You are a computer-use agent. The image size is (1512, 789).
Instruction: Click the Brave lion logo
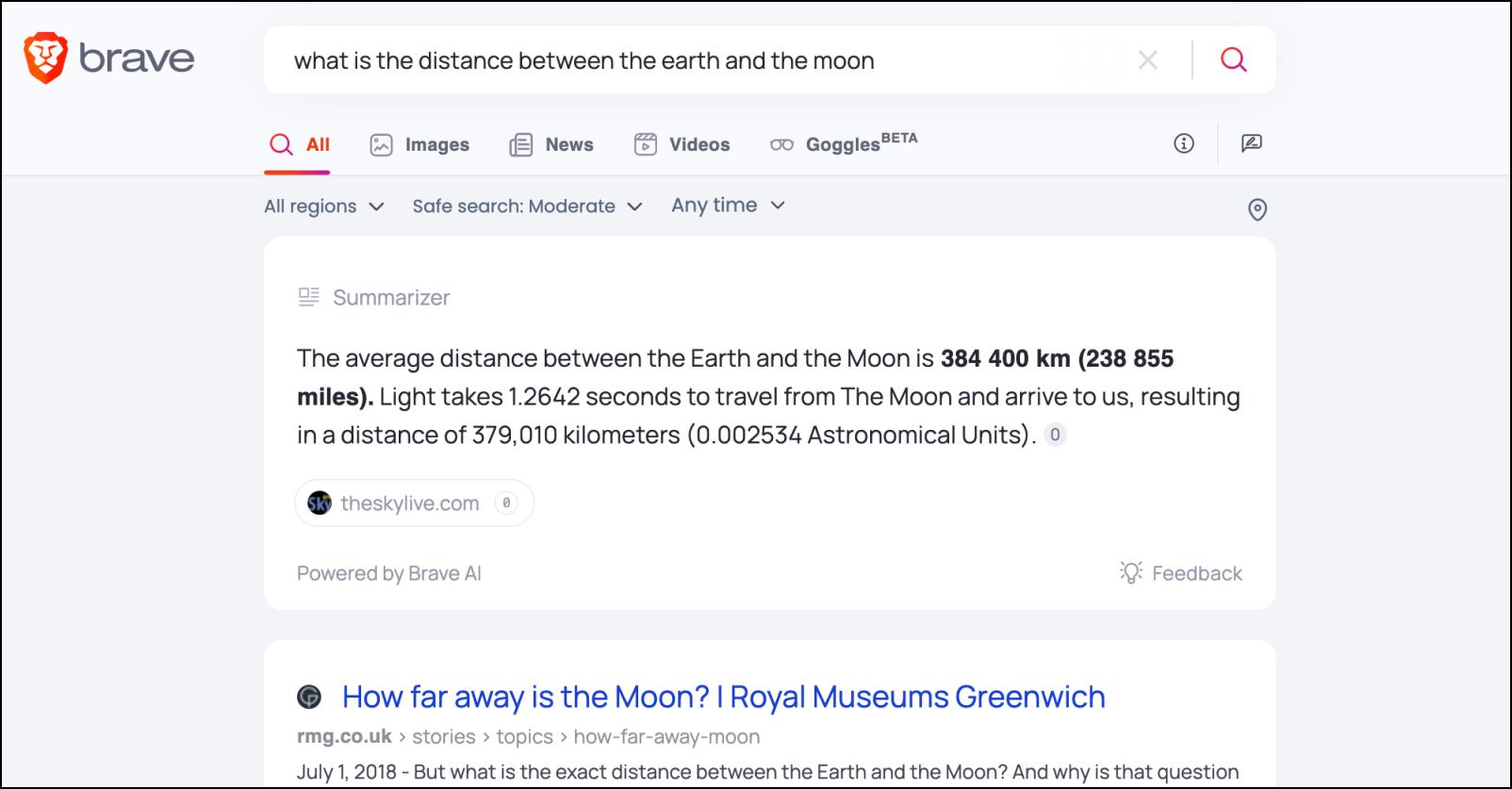45,58
